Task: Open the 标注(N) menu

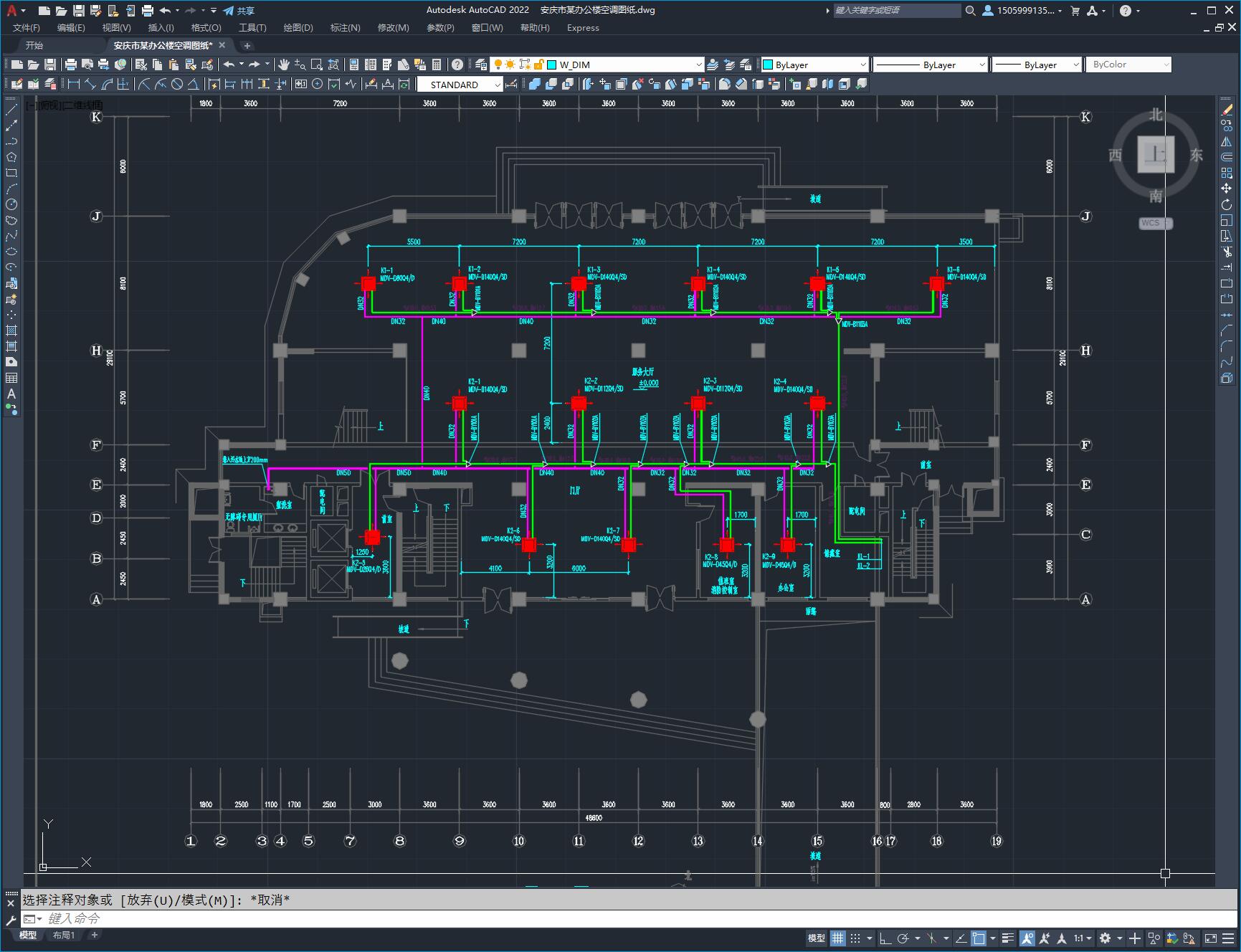Action: [345, 28]
